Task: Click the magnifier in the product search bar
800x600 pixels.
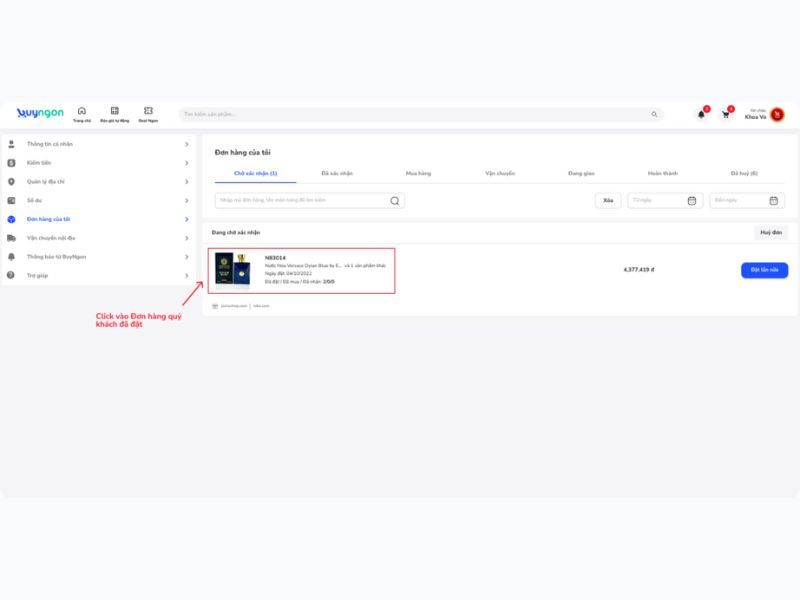Action: (654, 114)
